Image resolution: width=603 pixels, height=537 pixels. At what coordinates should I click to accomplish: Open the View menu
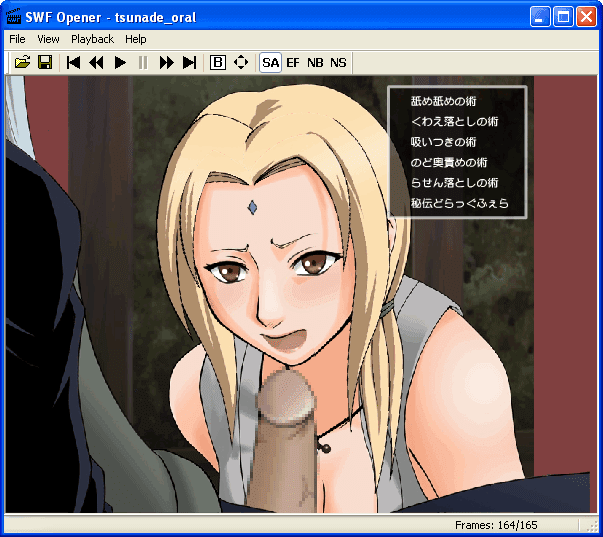tap(48, 39)
